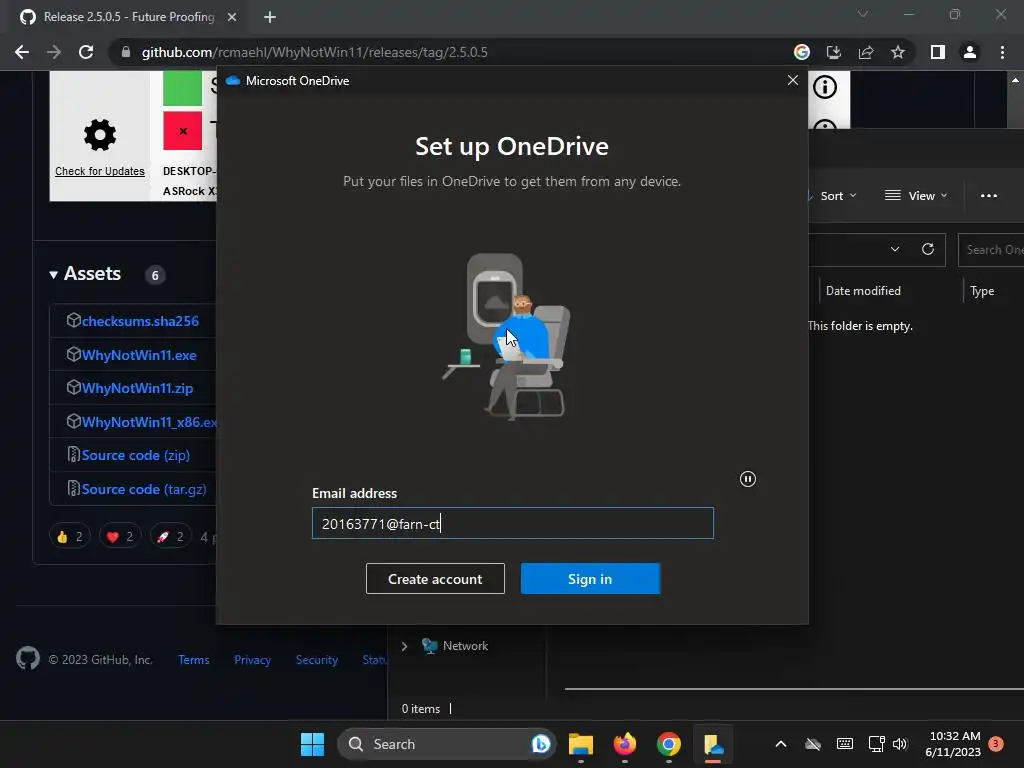Open See more options in File Explorer

[x=989, y=196]
